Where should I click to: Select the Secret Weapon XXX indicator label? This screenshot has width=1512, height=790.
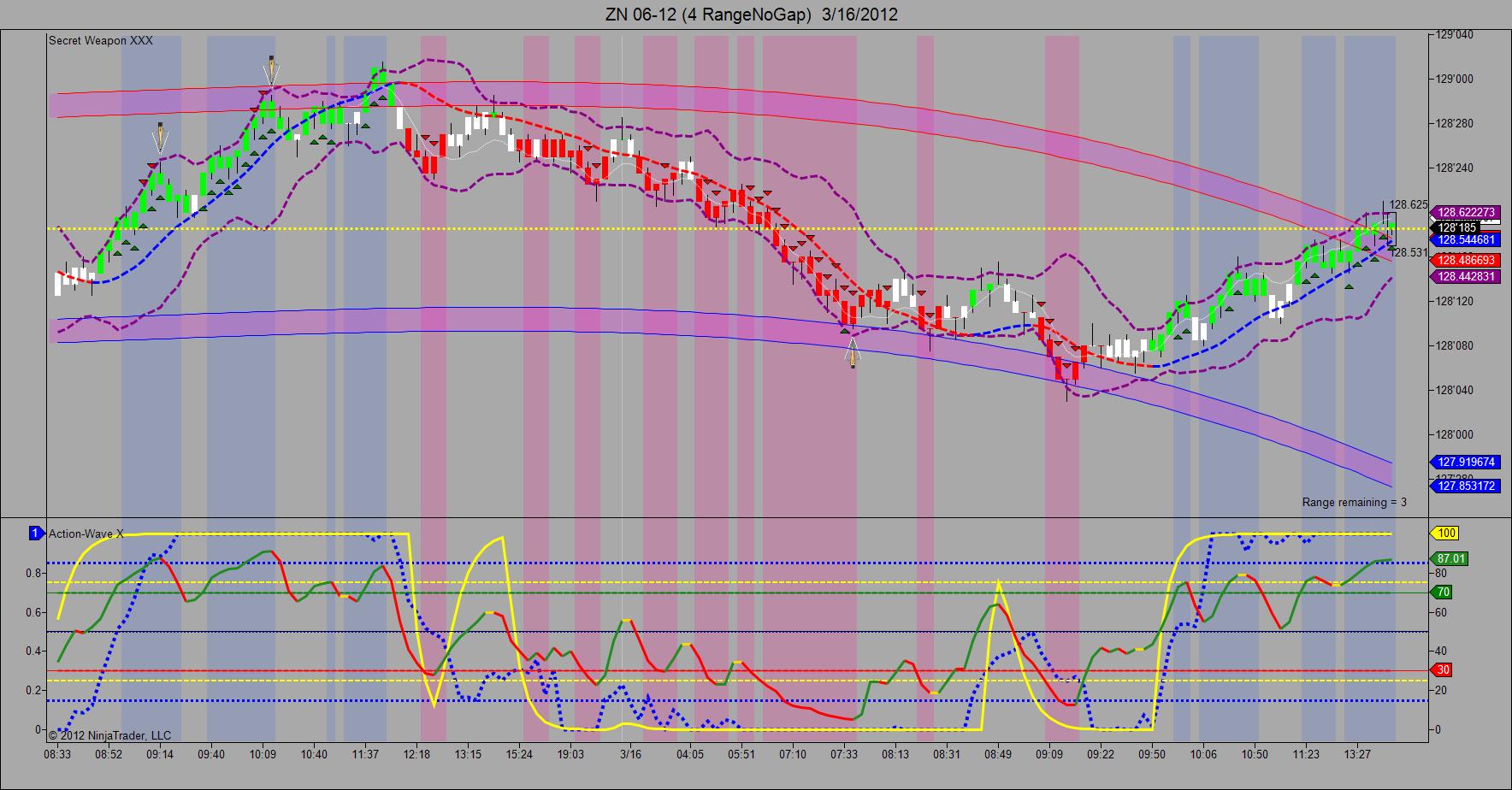(101, 40)
